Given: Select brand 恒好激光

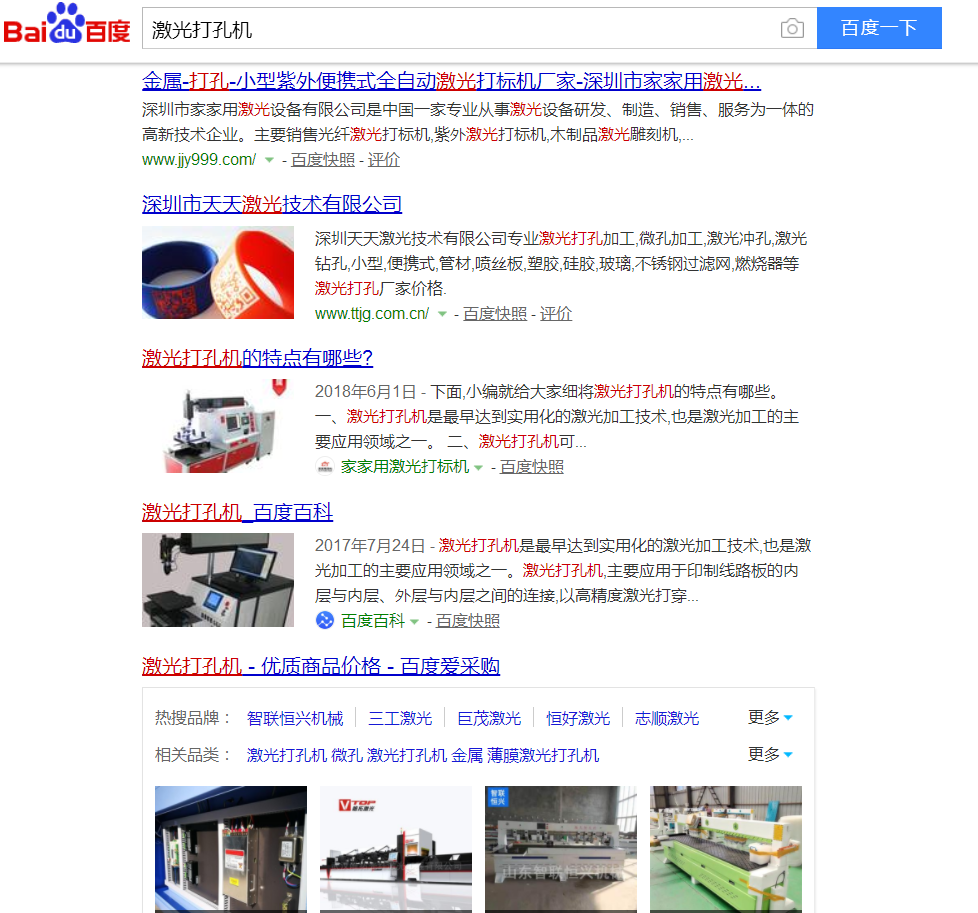Looking at the screenshot, I should (578, 718).
